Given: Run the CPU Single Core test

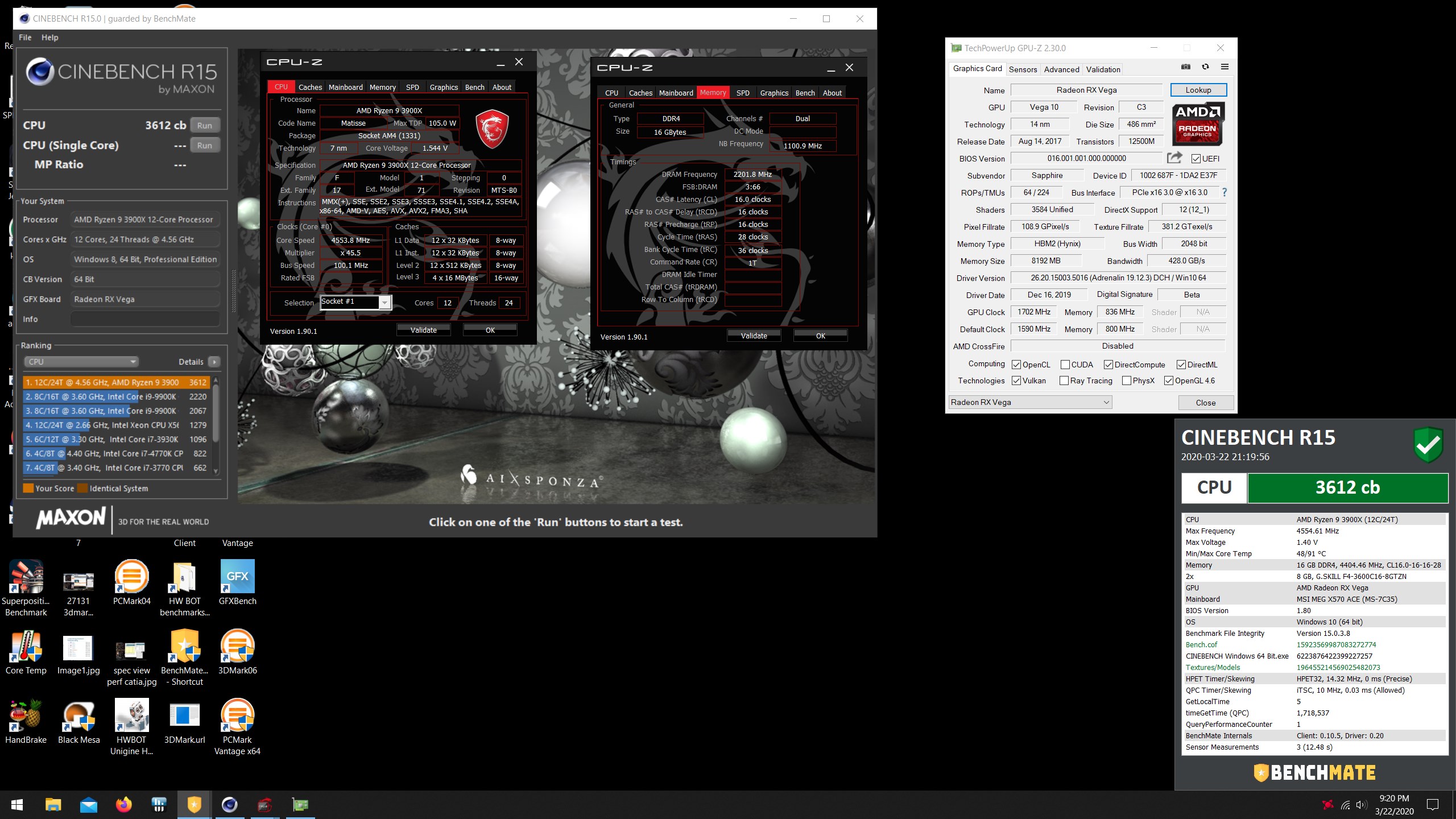Looking at the screenshot, I should coord(205,145).
